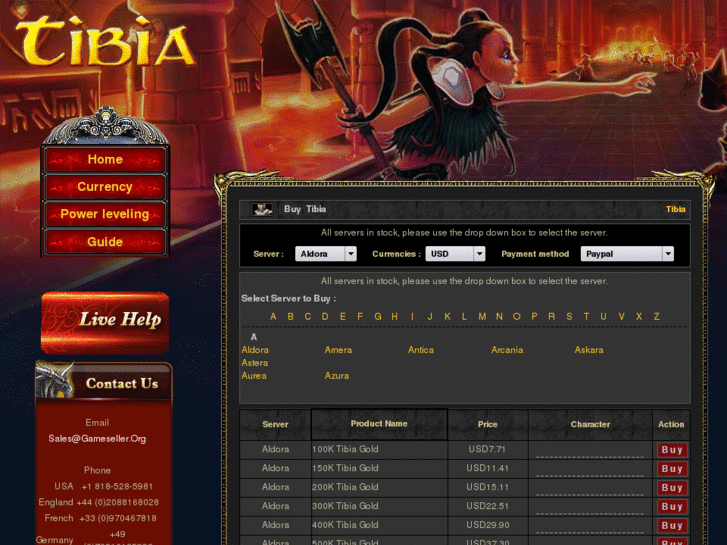Select the Antica server link
This screenshot has width=727, height=545.
[x=421, y=350]
